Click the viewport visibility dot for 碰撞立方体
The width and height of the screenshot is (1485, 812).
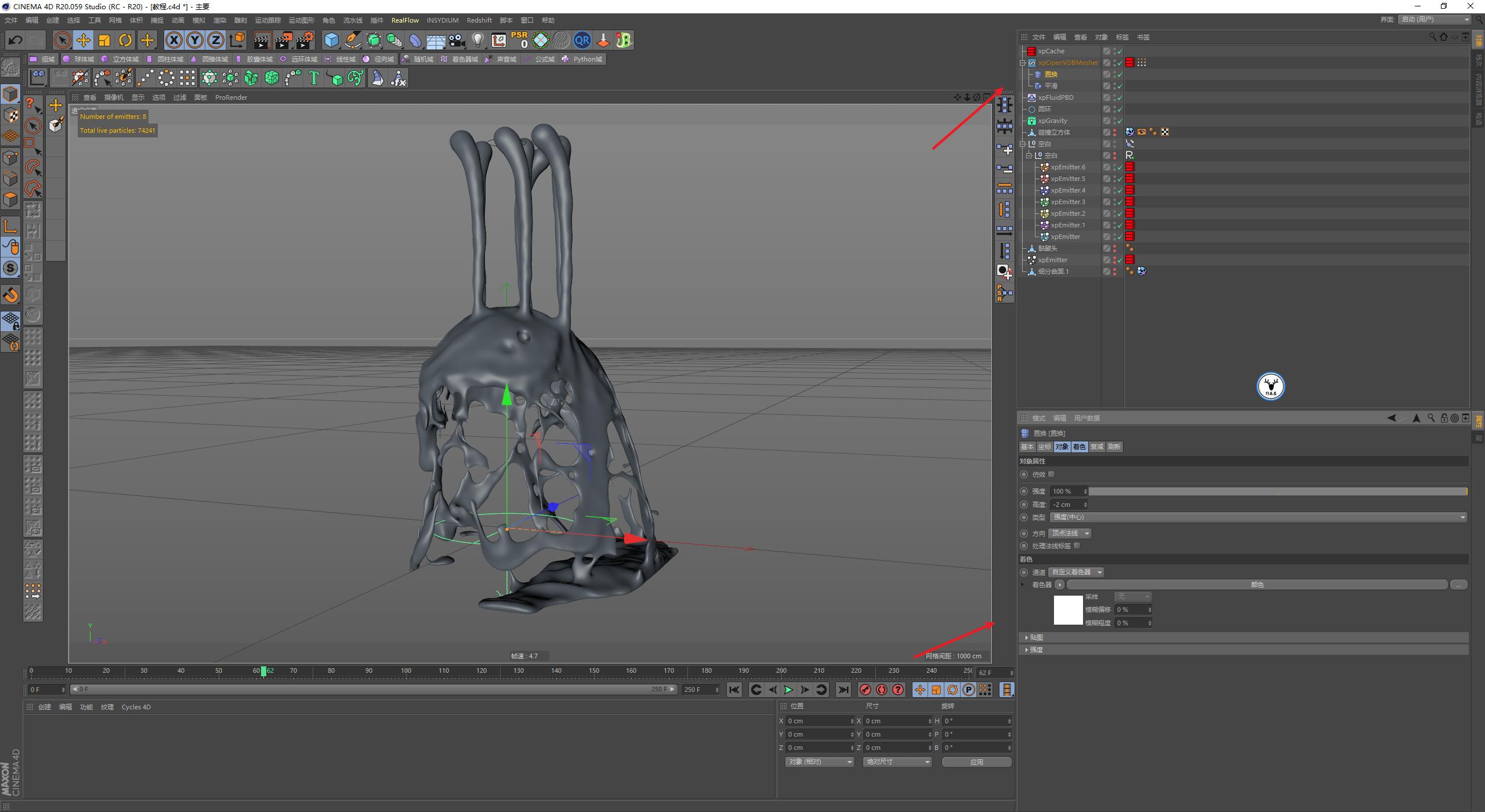click(1115, 130)
